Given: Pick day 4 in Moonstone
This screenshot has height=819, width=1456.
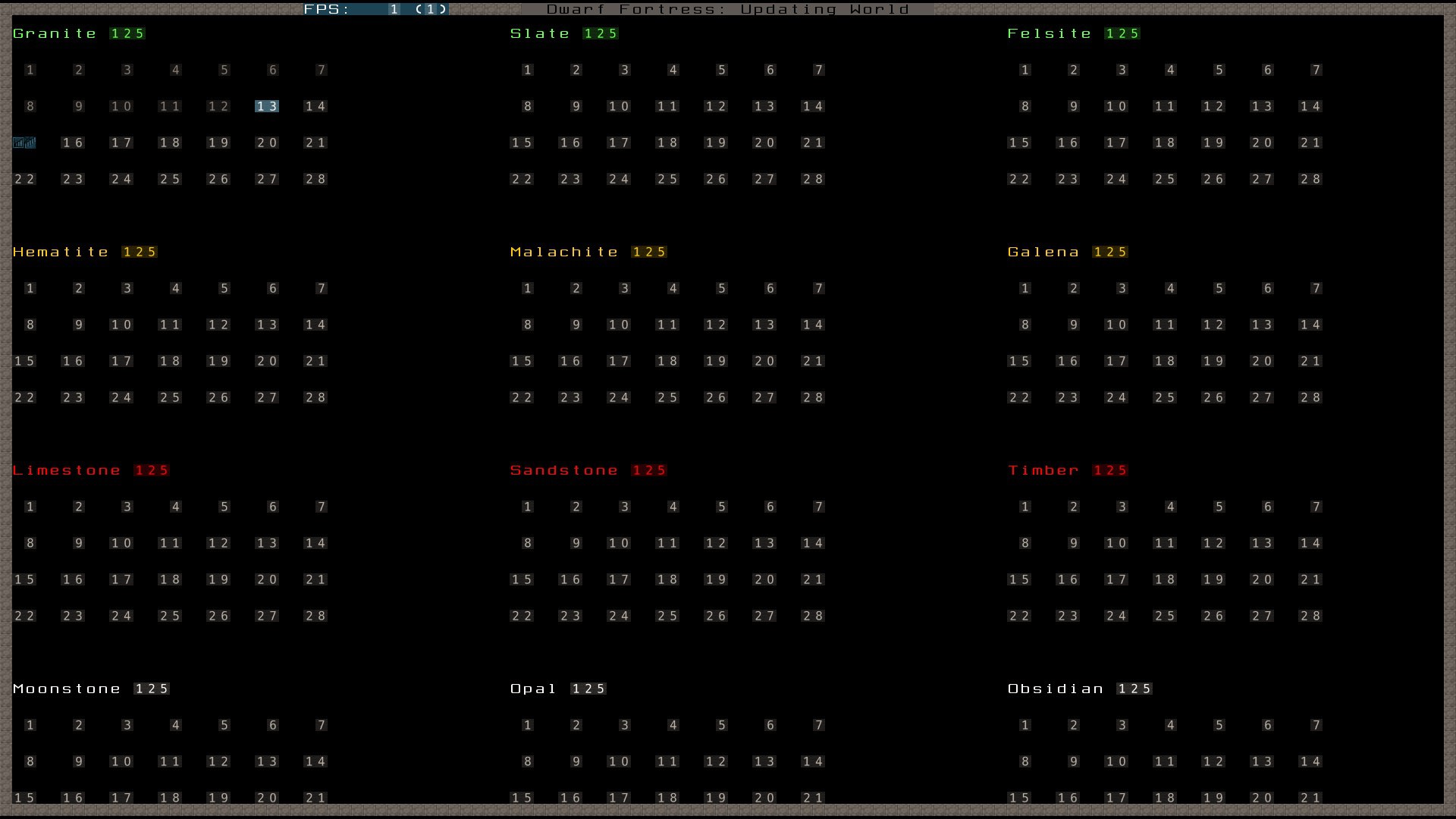Looking at the screenshot, I should (176, 725).
